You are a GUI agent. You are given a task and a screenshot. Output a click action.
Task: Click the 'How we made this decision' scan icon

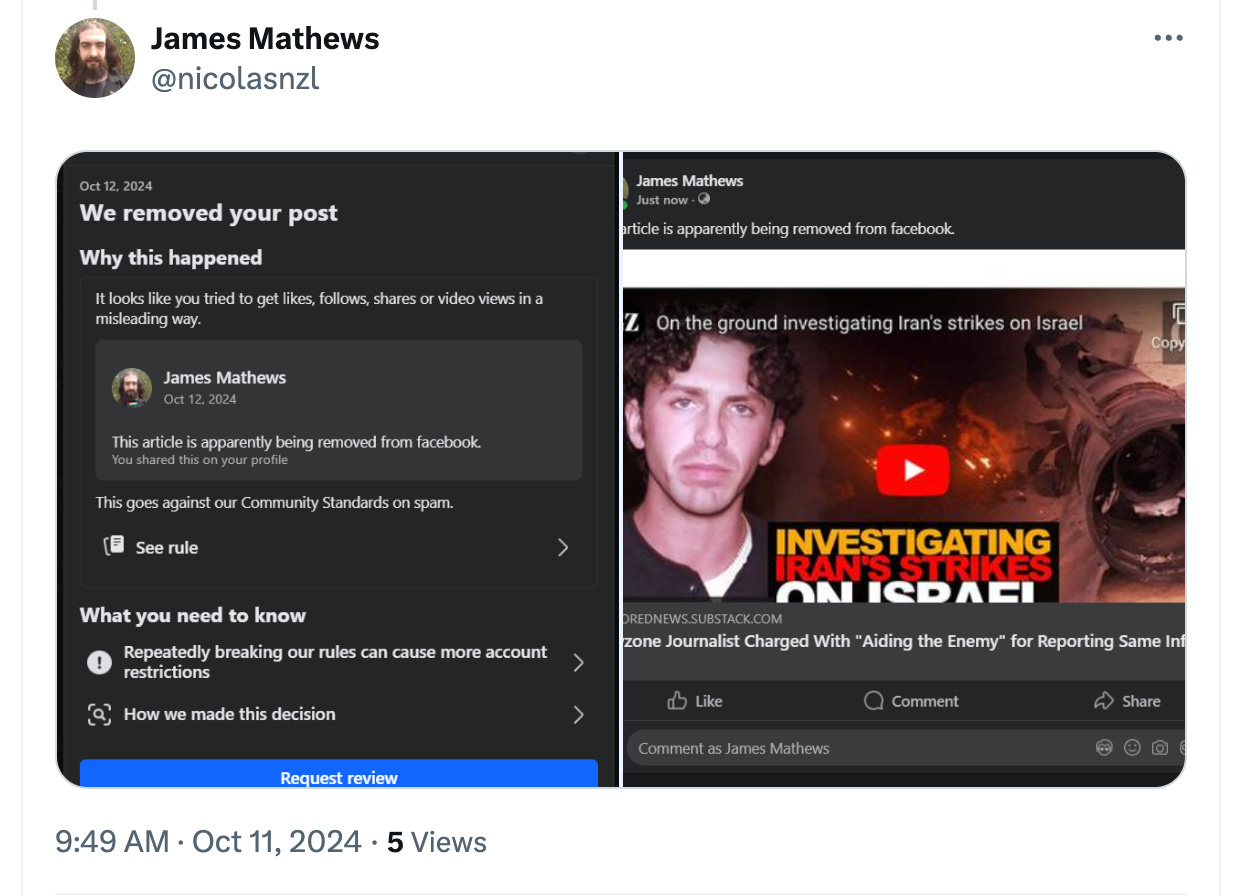click(x=99, y=714)
